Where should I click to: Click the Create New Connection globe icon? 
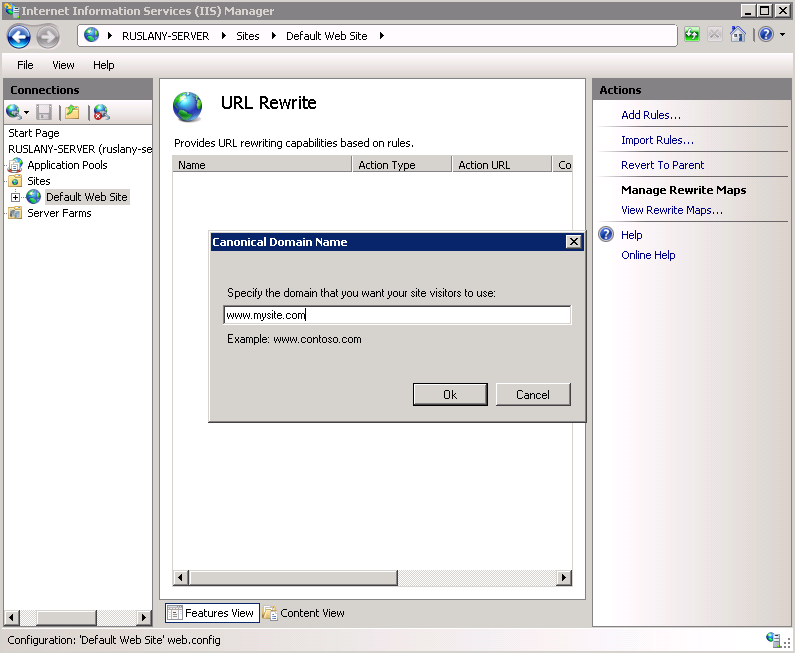14,112
